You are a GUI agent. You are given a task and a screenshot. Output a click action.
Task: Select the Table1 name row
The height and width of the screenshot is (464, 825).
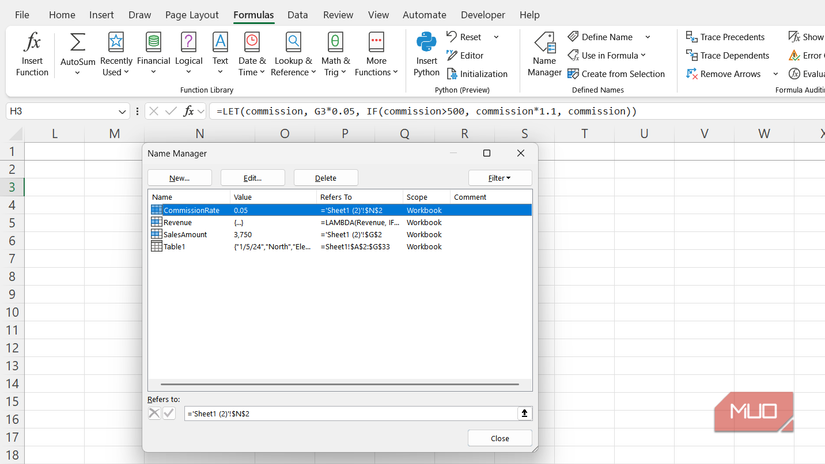(x=340, y=247)
